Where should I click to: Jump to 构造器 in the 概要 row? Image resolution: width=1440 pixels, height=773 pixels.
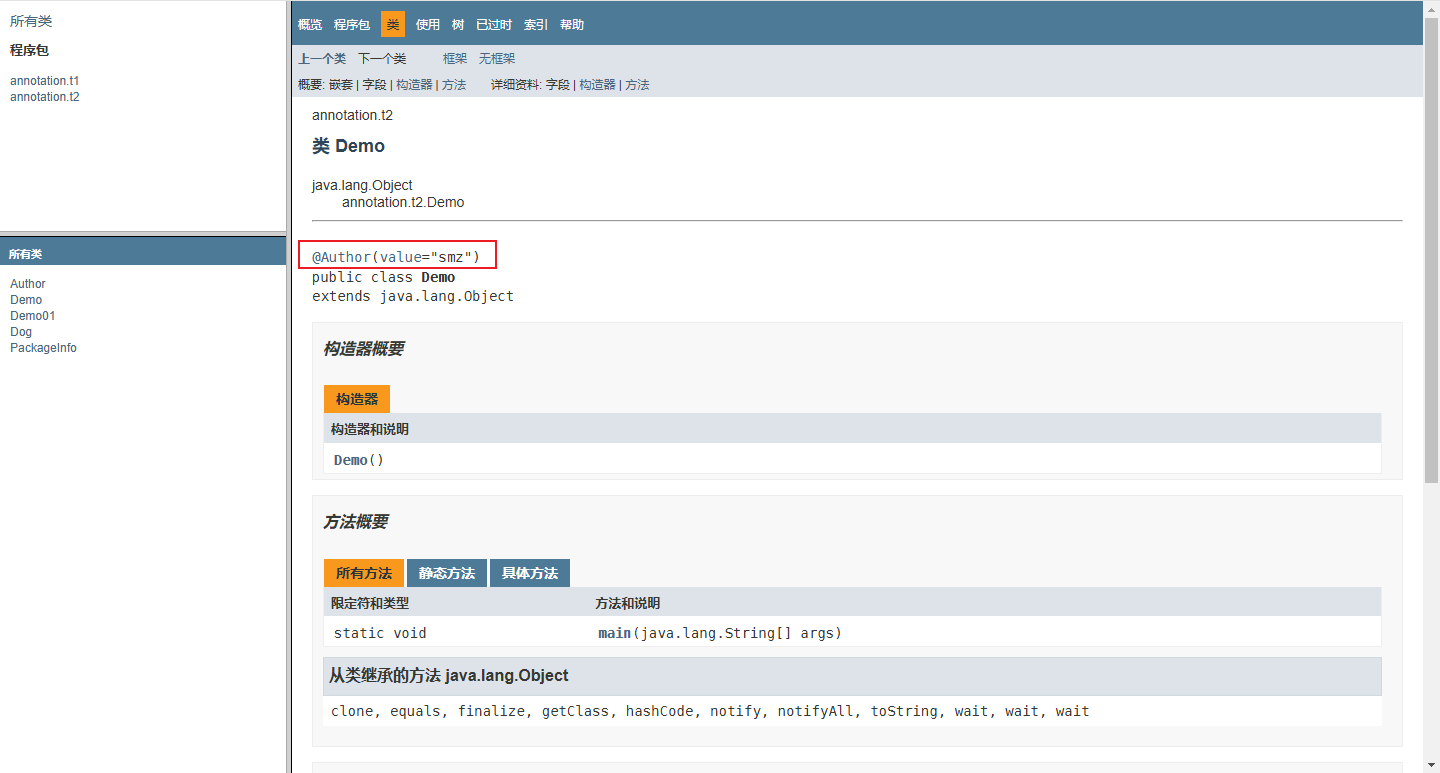tap(414, 85)
